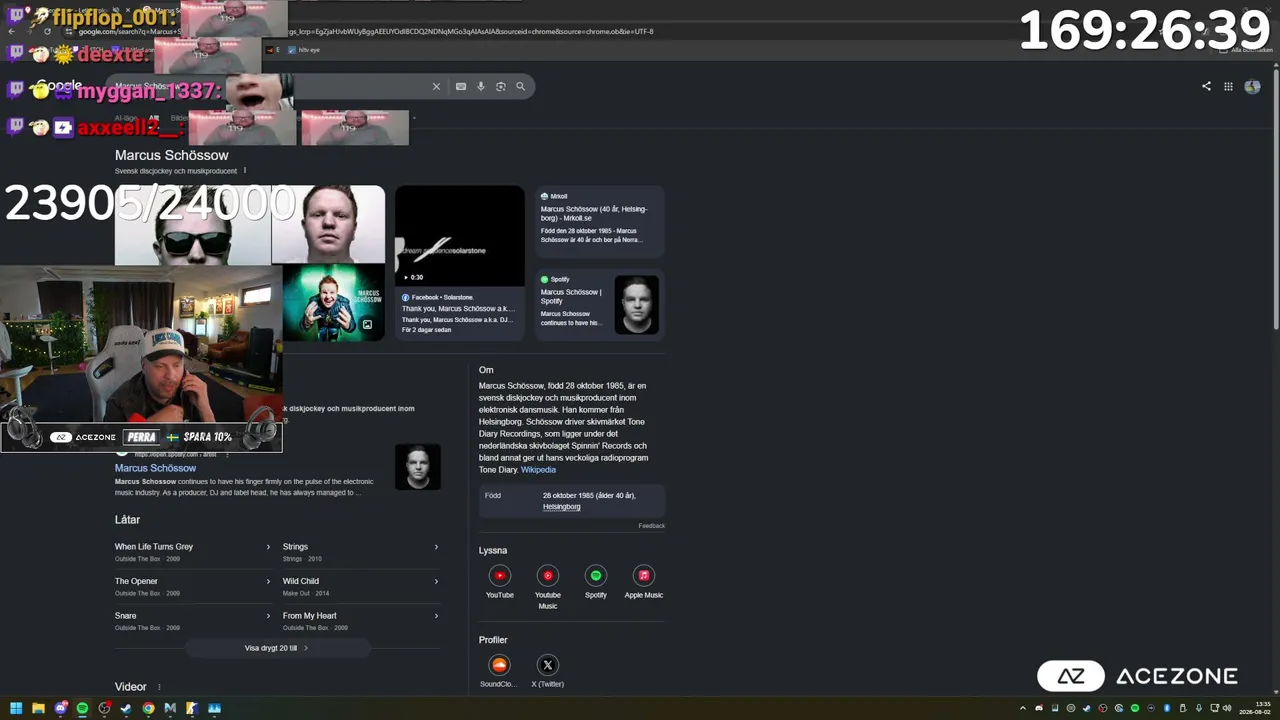Listen on Youtube Music
The height and width of the screenshot is (720, 1280).
548,586
